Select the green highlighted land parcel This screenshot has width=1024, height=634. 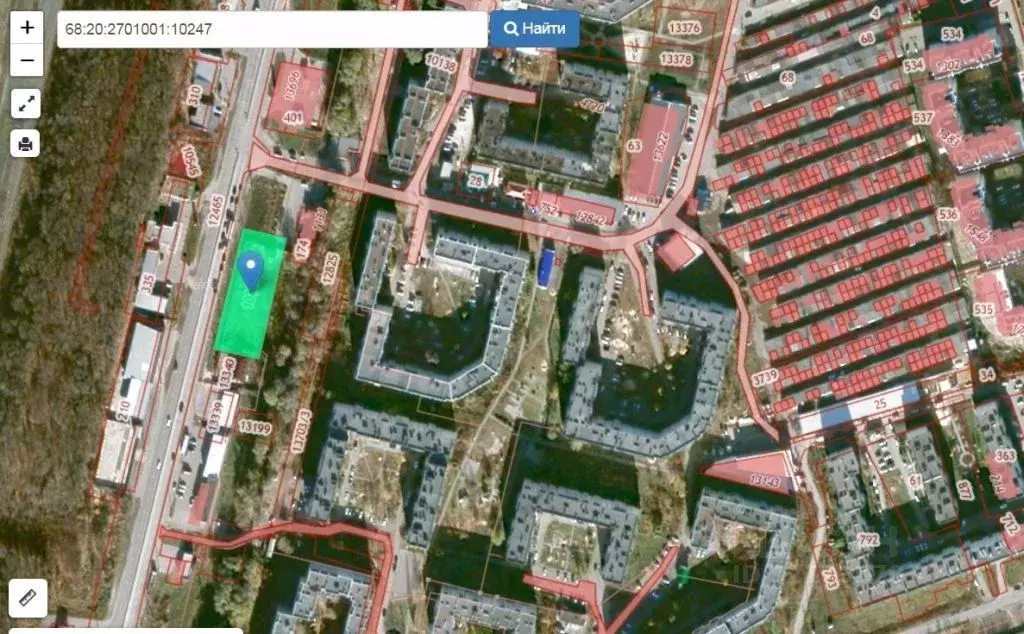point(250,294)
